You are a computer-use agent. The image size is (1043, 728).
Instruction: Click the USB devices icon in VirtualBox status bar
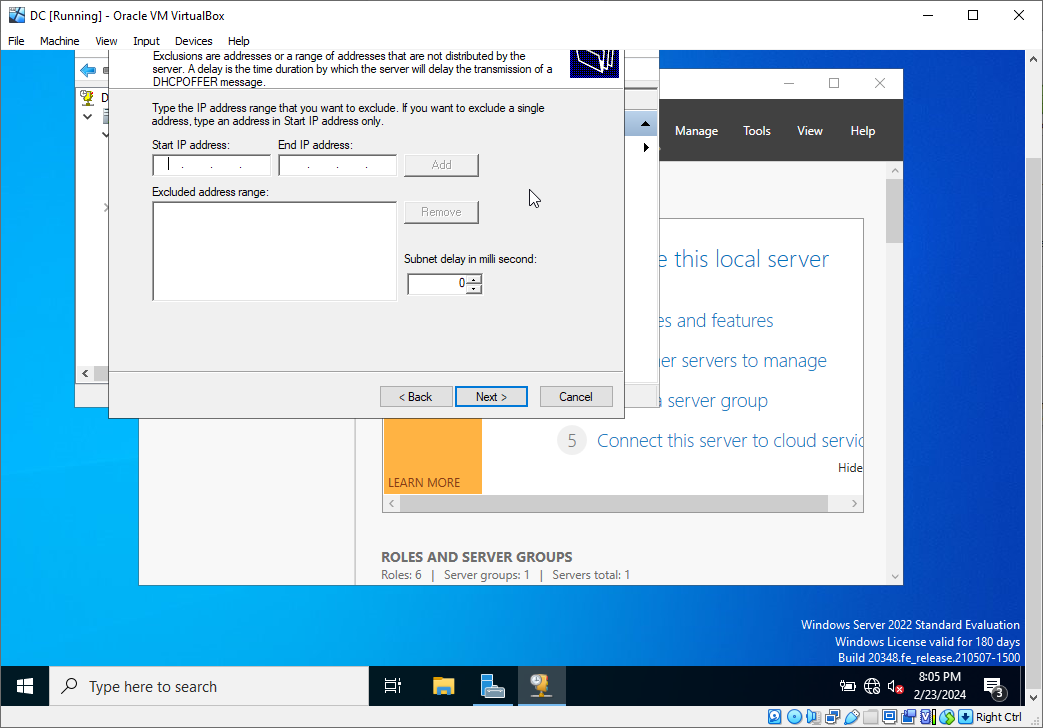coord(850,716)
